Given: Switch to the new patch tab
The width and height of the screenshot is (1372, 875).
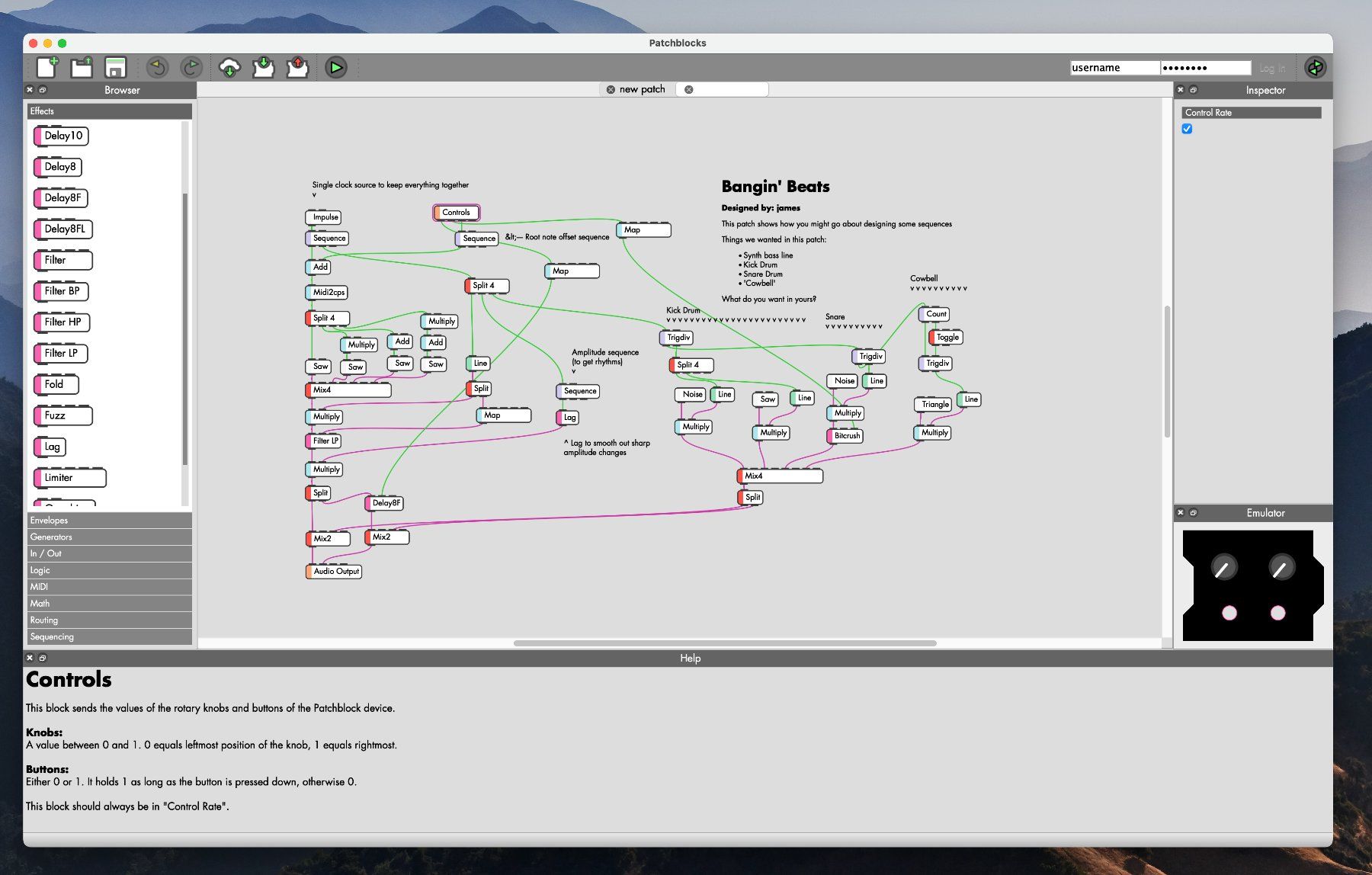Looking at the screenshot, I should [642, 89].
